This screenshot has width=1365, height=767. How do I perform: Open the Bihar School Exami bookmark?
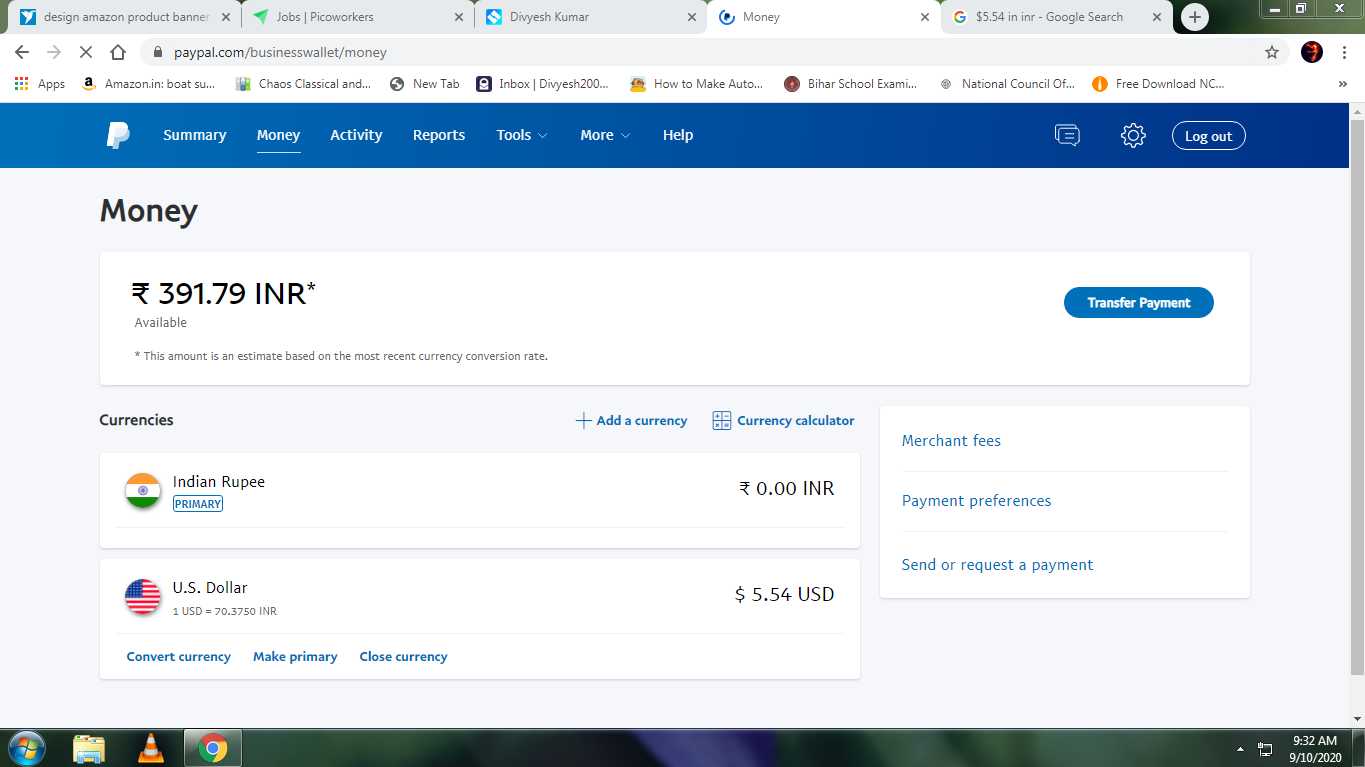click(x=851, y=84)
